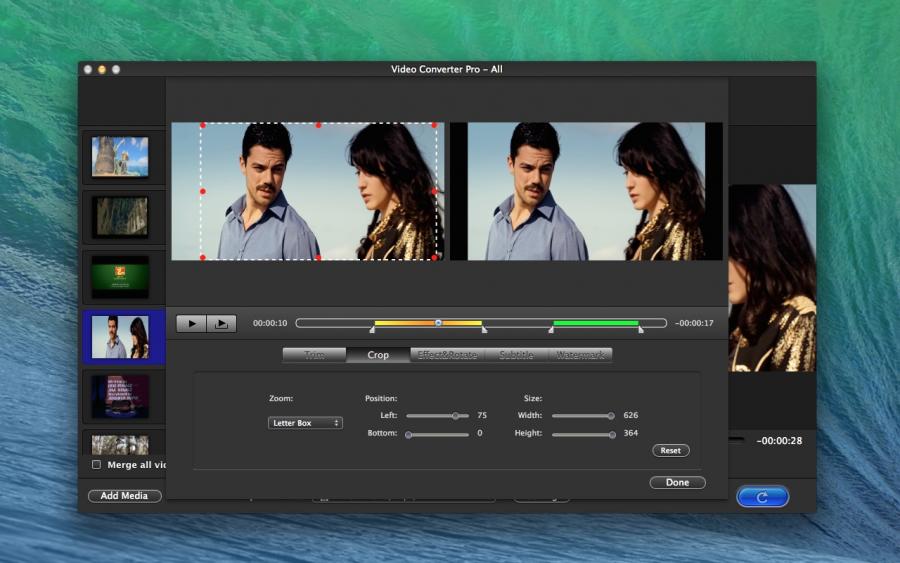Click the play button
This screenshot has width=900, height=563.
click(191, 324)
